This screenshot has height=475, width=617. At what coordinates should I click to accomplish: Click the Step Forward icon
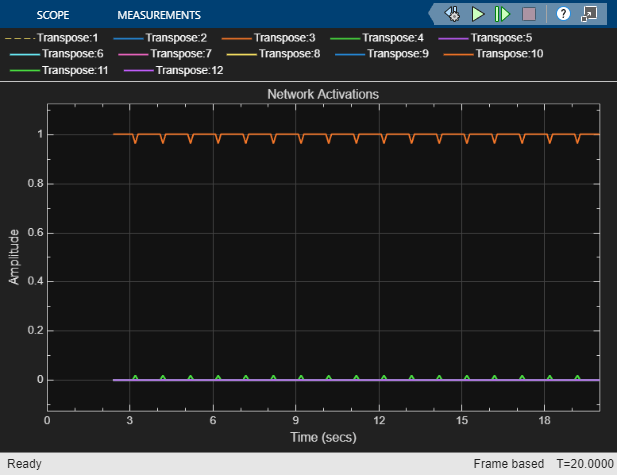(502, 14)
